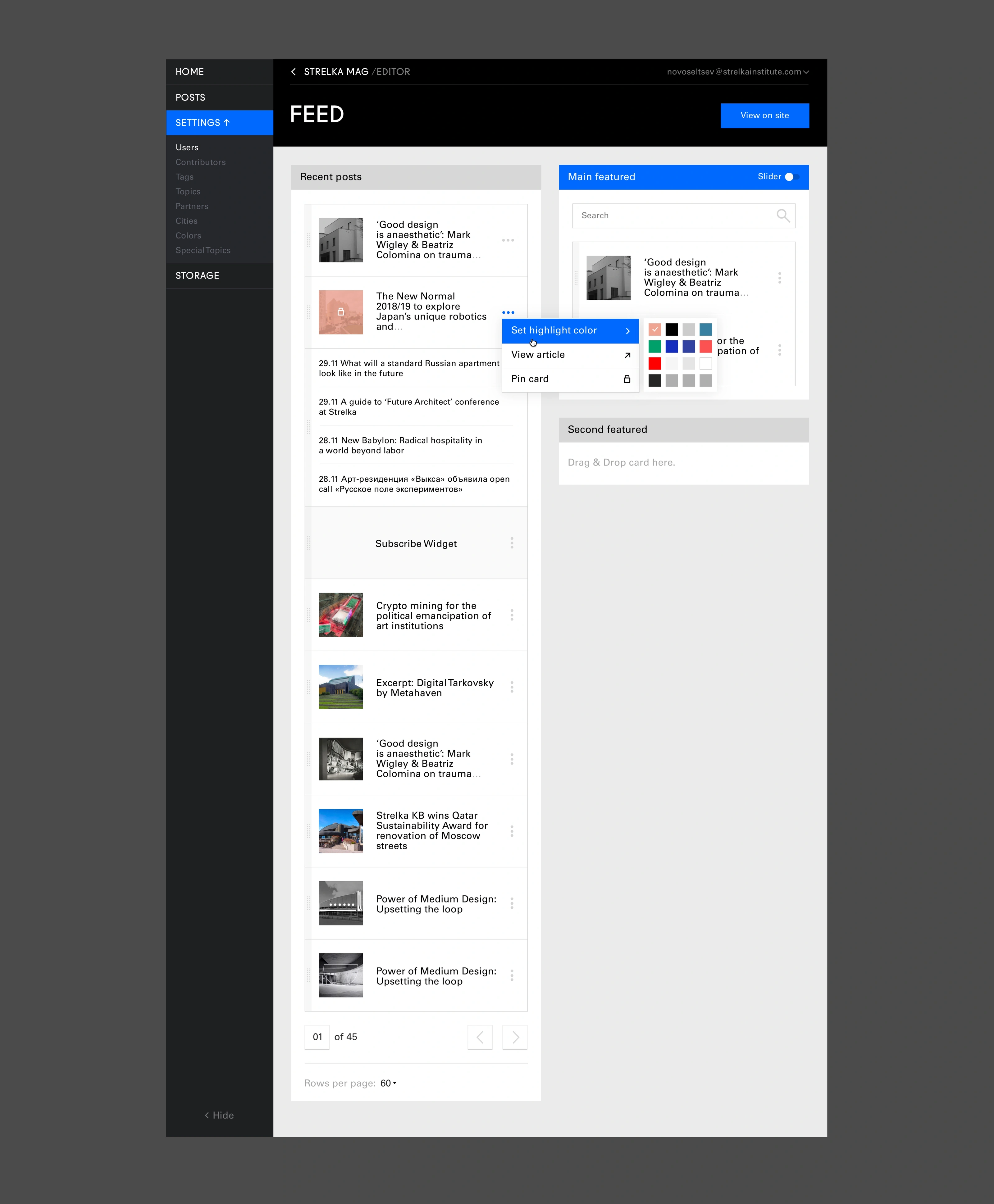Open the three-dot menu for The New Normal card

click(508, 313)
